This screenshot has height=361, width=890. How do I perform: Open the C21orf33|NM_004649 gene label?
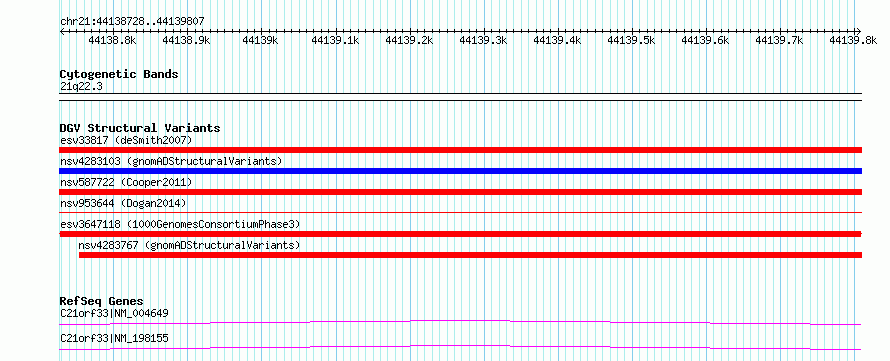point(114,313)
